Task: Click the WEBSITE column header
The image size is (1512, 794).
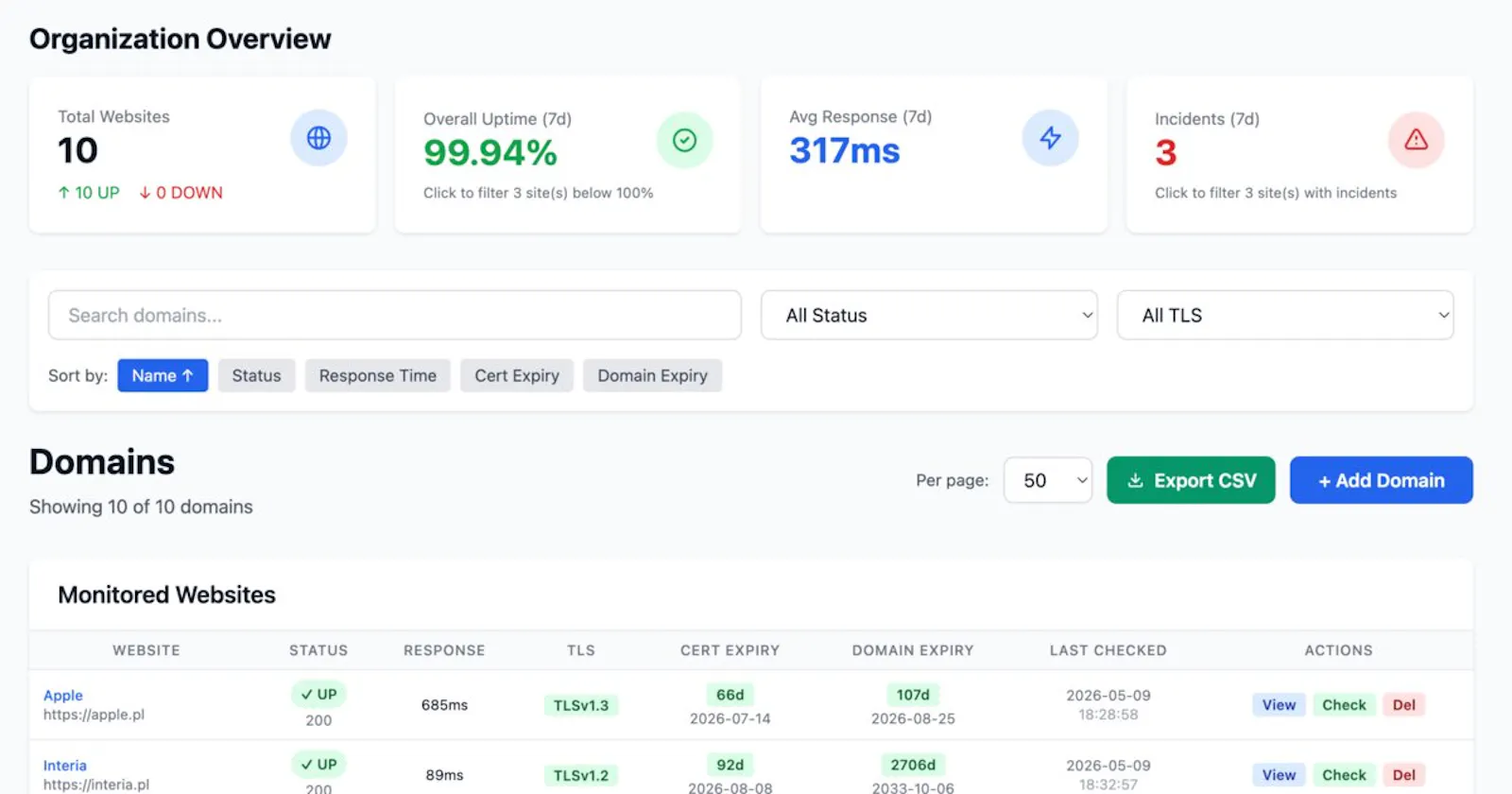Action: click(146, 650)
